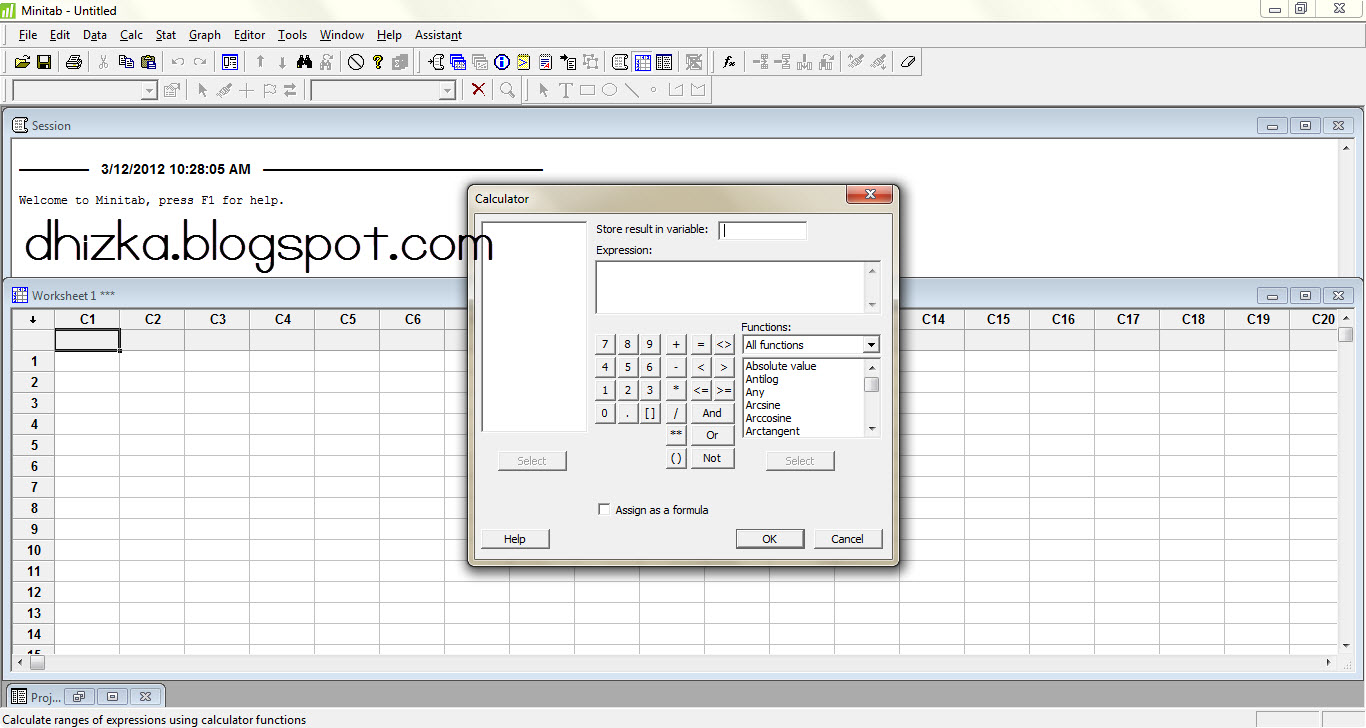Viewport: 1366px width, 728px height.
Task: Enable the 'Assign as a formula' checkbox
Action: click(603, 509)
